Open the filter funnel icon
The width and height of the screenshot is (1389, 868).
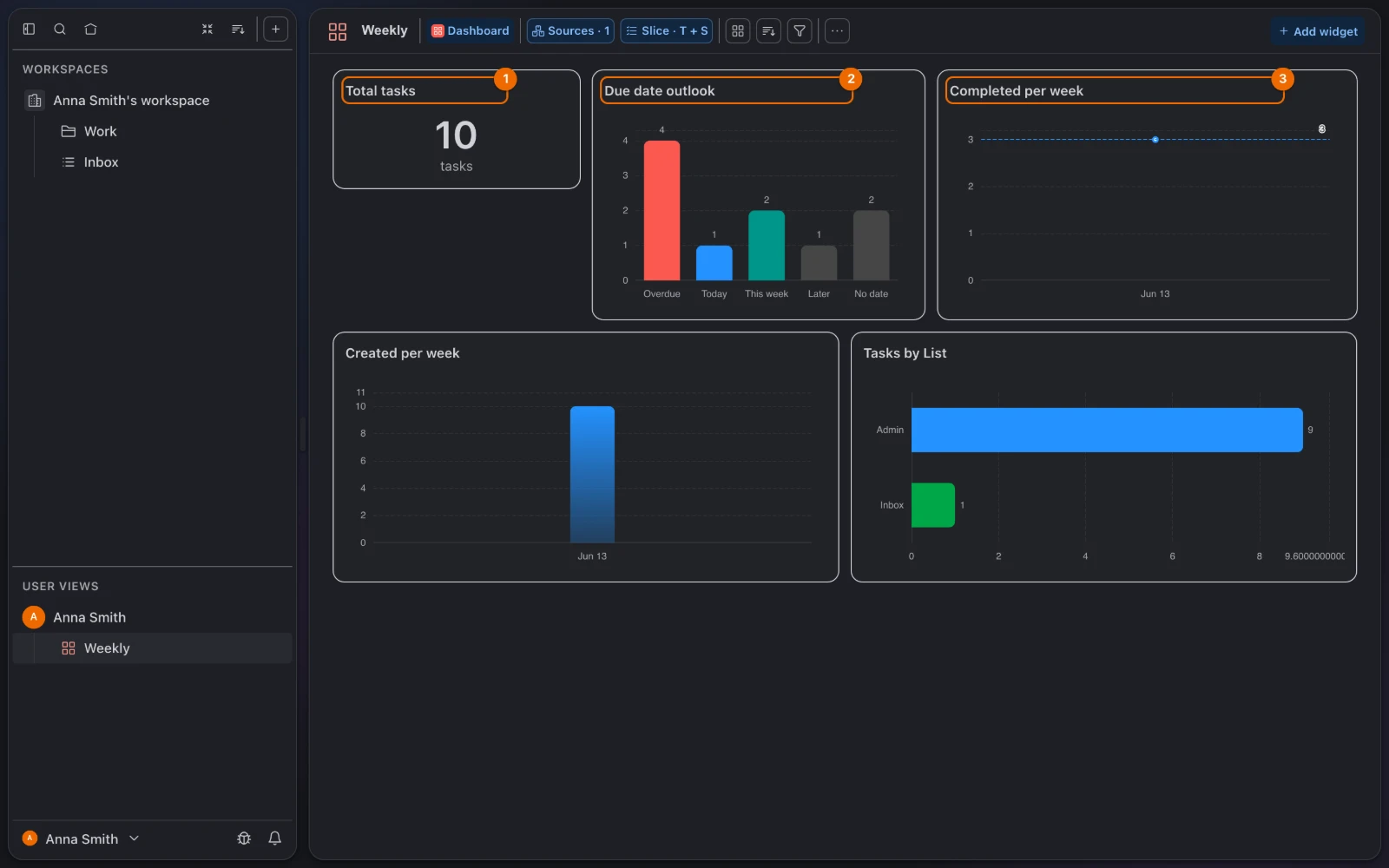(x=800, y=30)
